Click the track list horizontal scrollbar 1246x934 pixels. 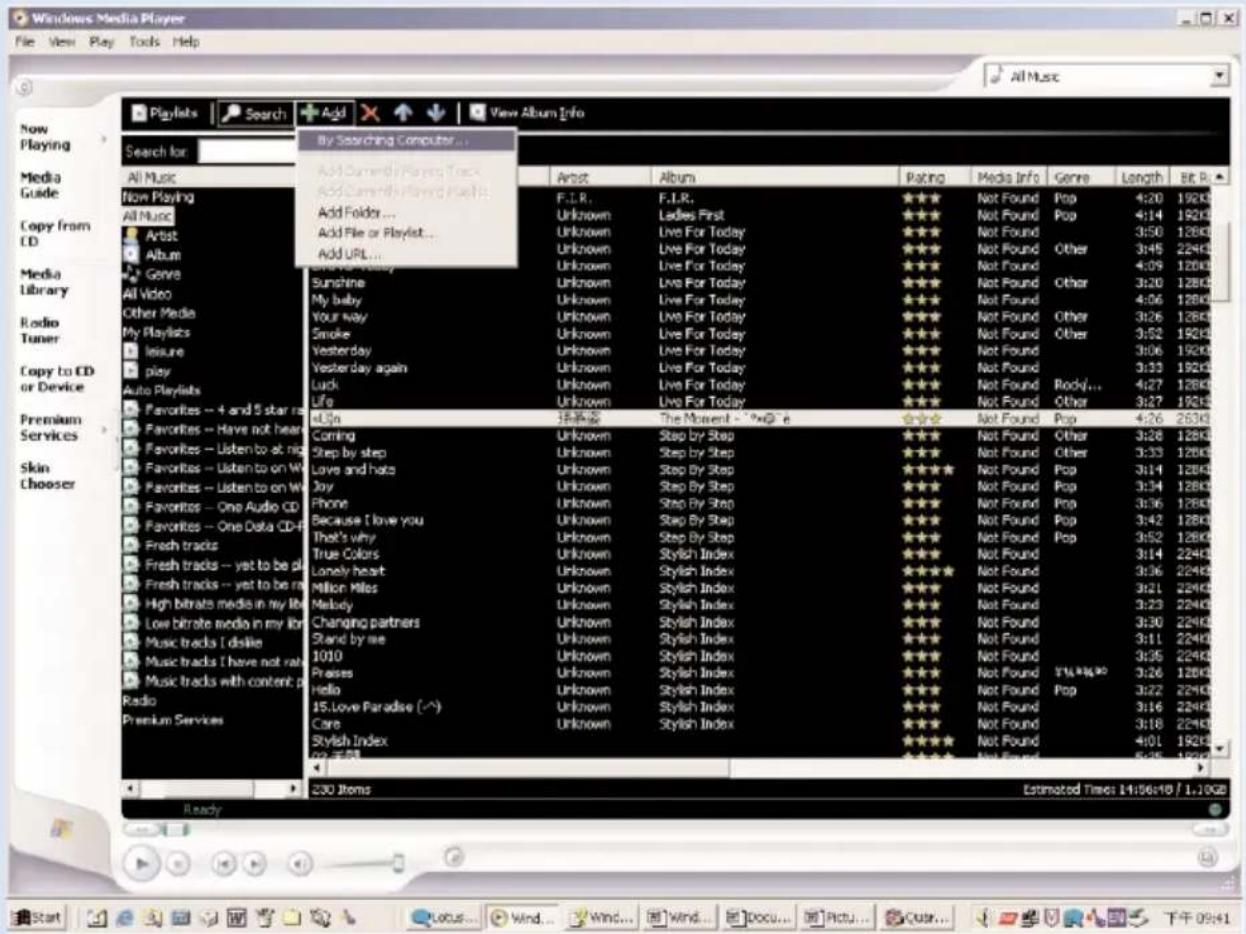coord(760,768)
